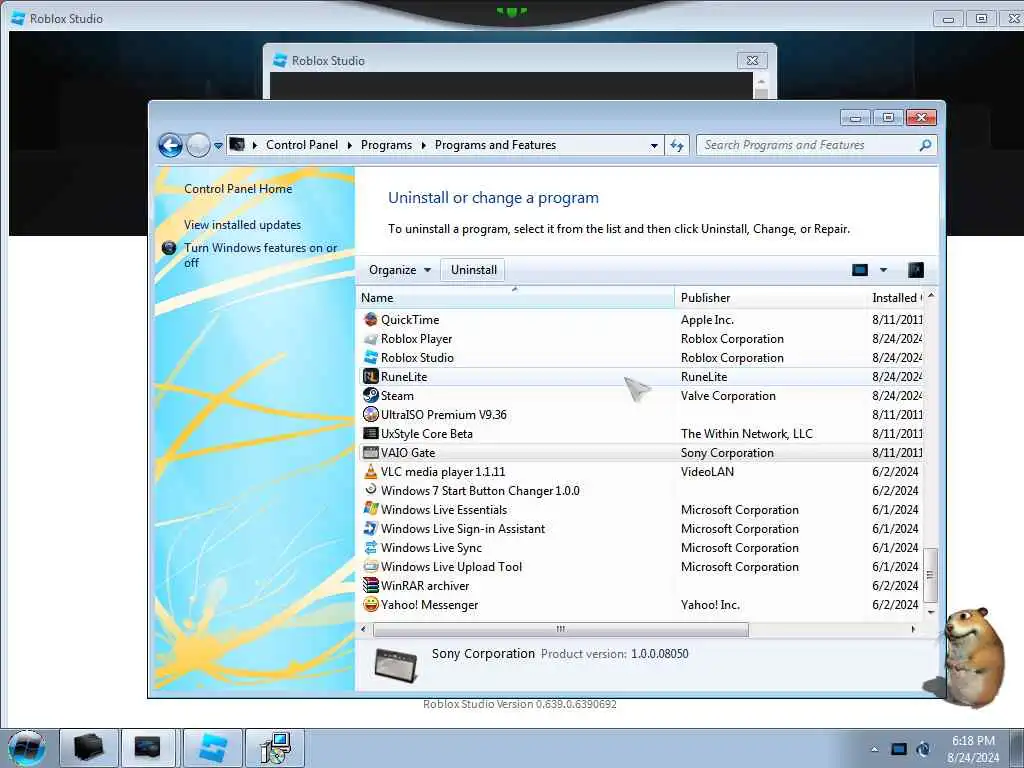Screen dimensions: 1024x768
Task: Open the Windows Start orb
Action: (x=27, y=748)
